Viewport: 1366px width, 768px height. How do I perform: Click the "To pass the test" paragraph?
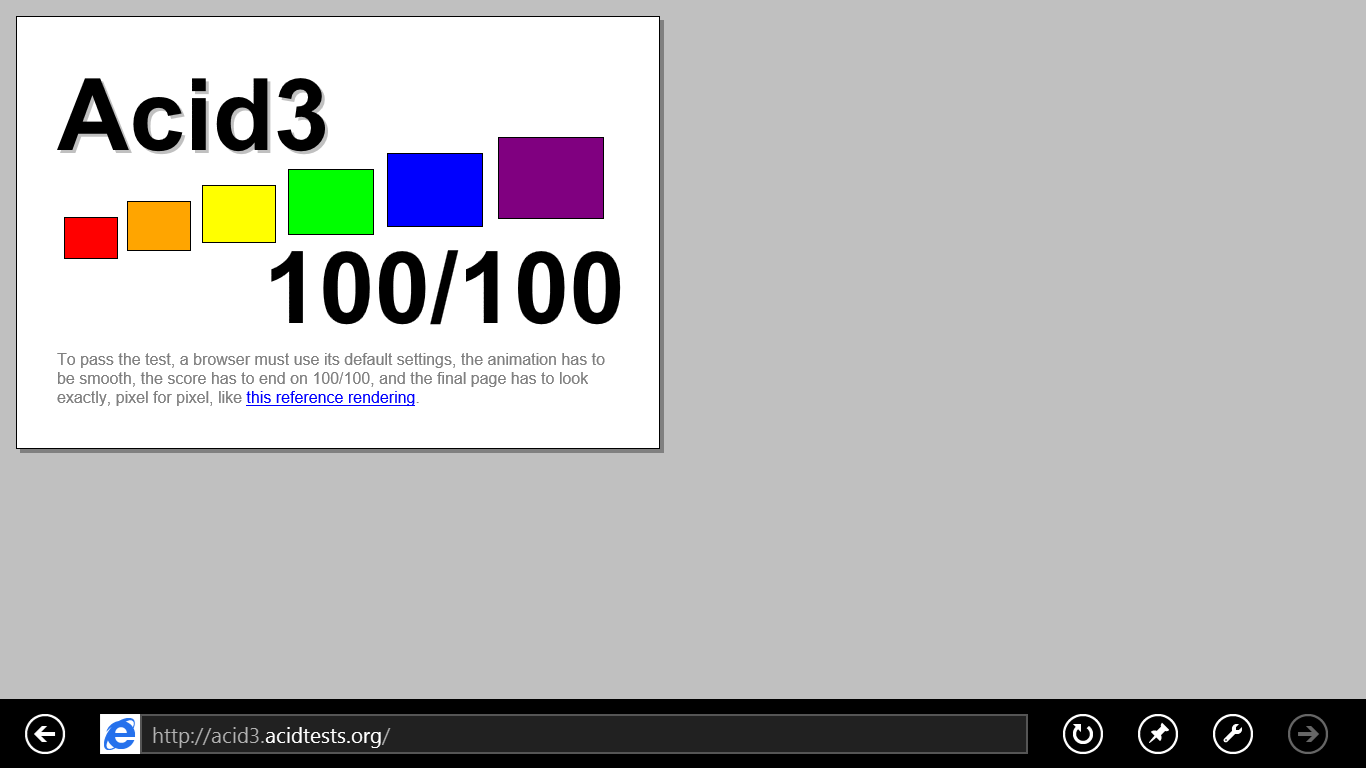point(331,378)
